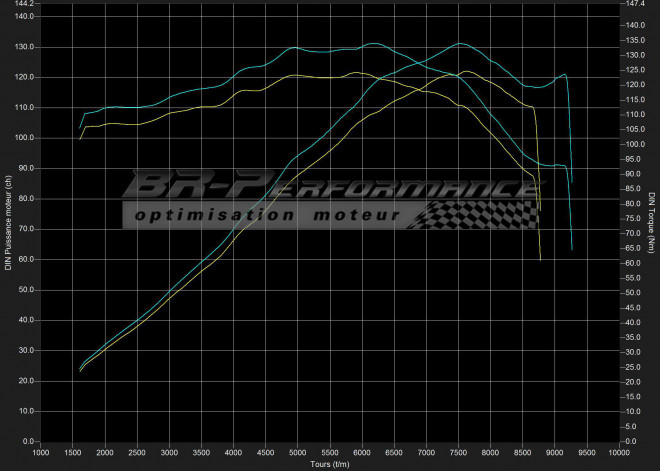Click the 135.0 label on the right torque axis
660x471 pixels.
(634, 40)
